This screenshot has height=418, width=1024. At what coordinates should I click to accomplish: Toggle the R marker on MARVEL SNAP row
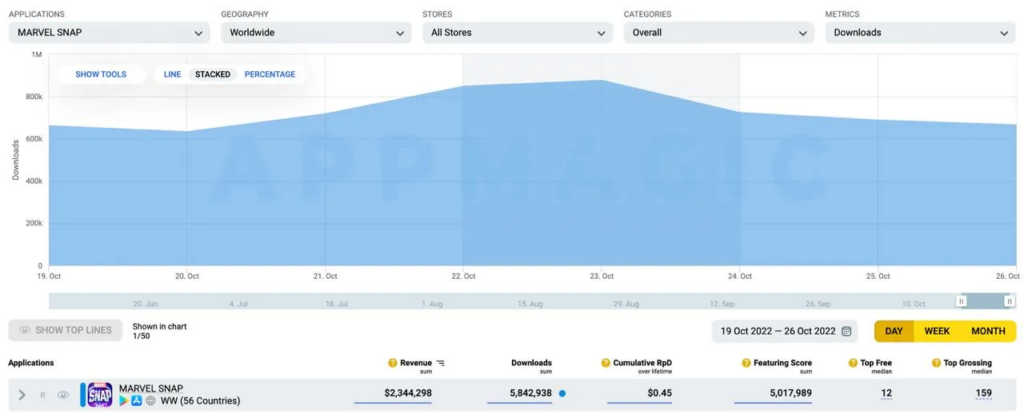[x=43, y=395]
